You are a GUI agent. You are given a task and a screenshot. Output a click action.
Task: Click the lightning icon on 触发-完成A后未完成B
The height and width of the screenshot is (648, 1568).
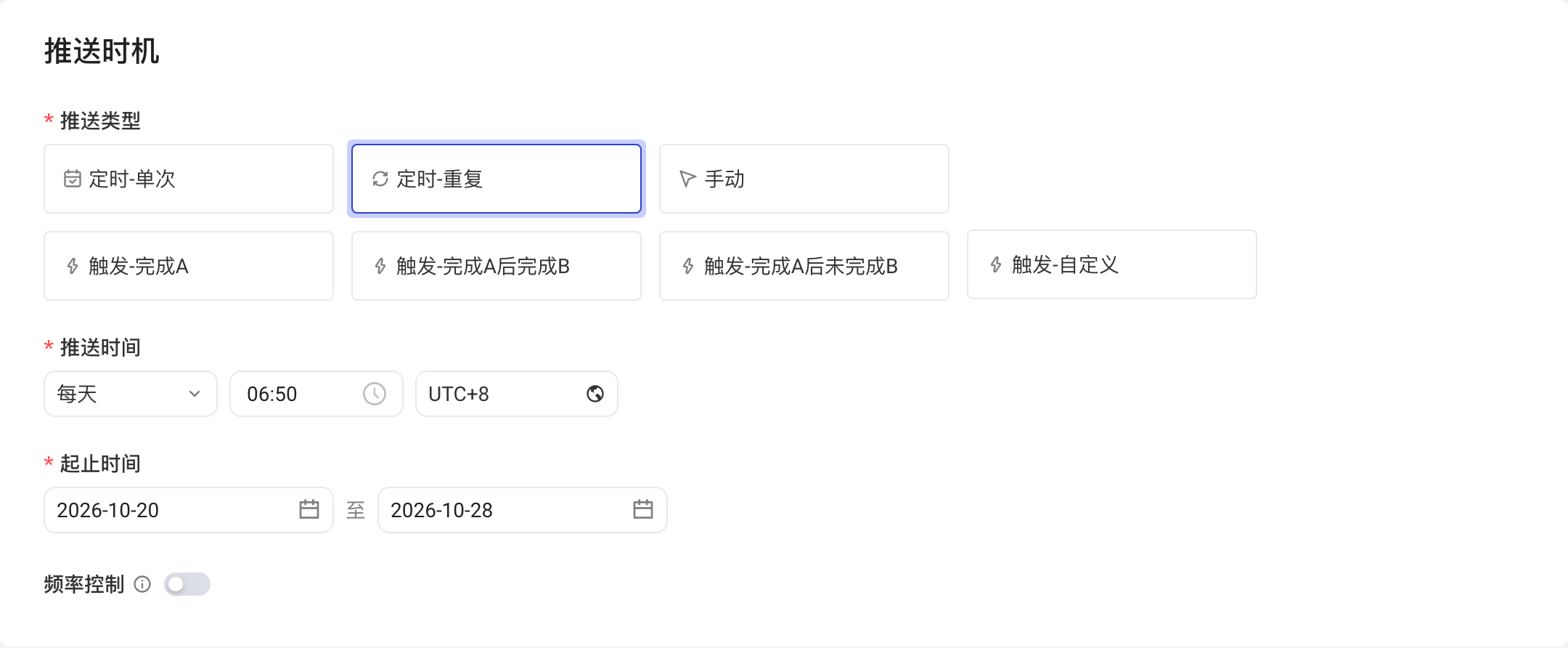688,266
